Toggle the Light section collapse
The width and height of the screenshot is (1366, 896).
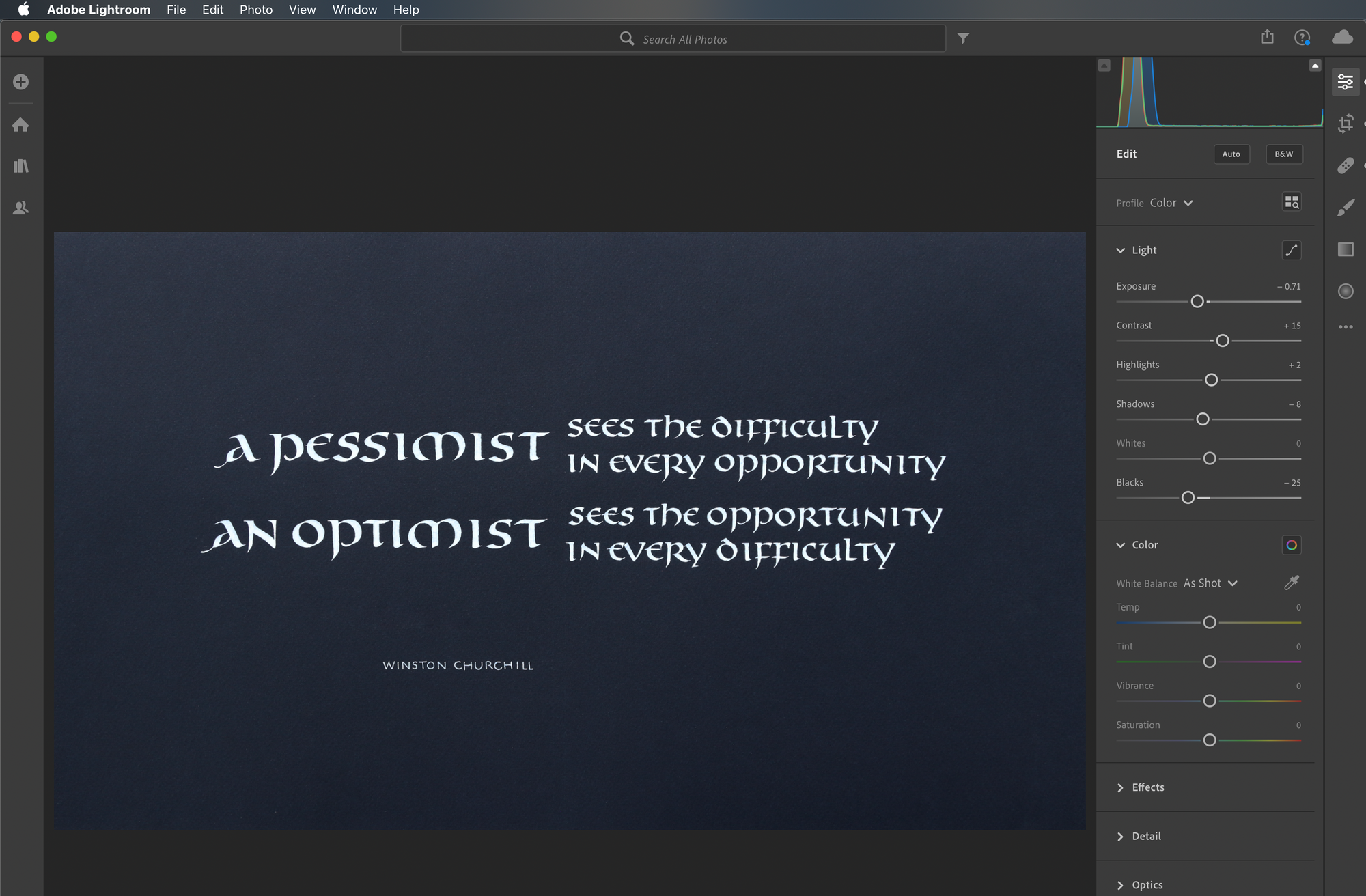tap(1121, 250)
